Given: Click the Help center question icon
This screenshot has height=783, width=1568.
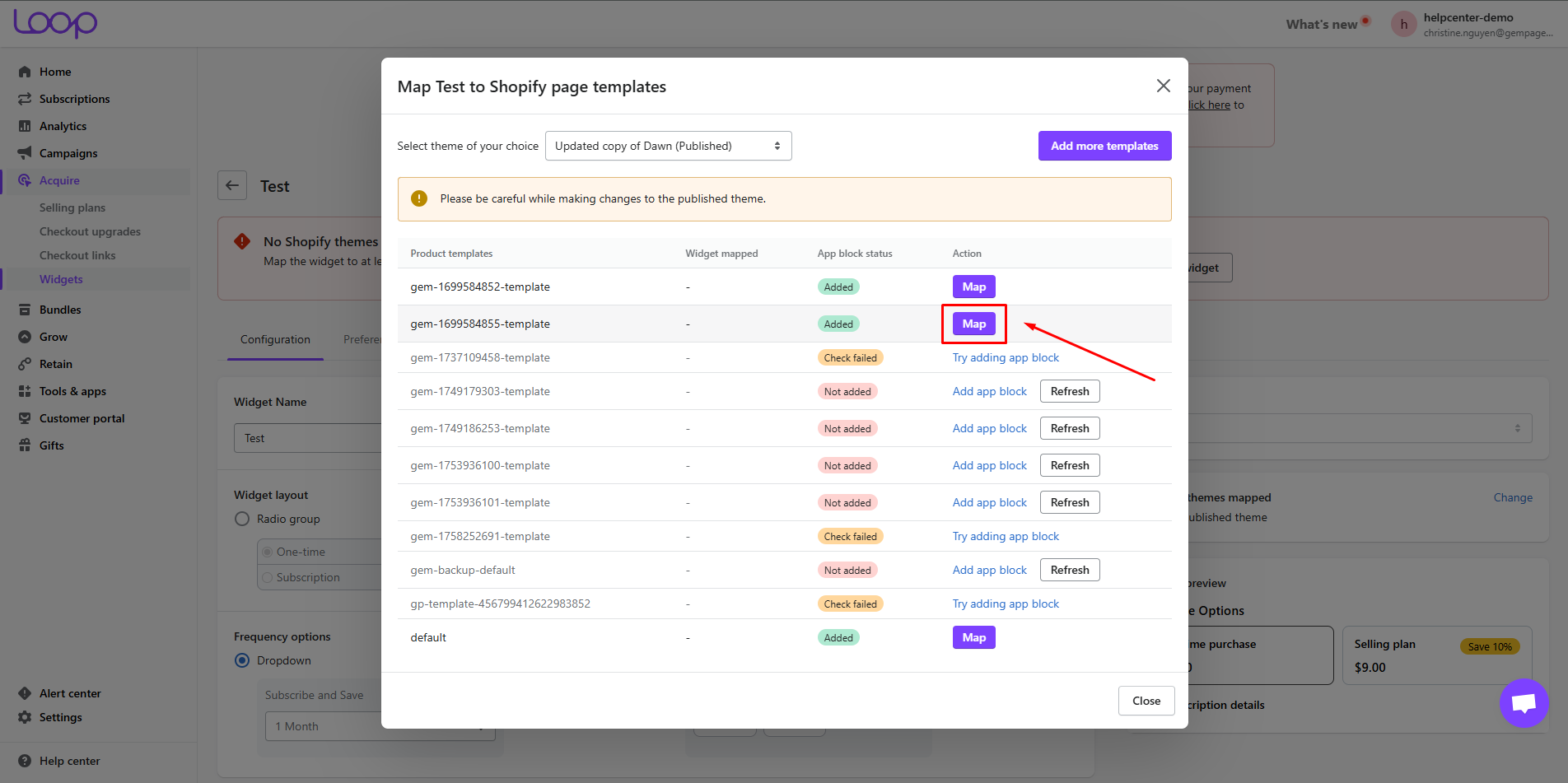Looking at the screenshot, I should click(x=25, y=761).
